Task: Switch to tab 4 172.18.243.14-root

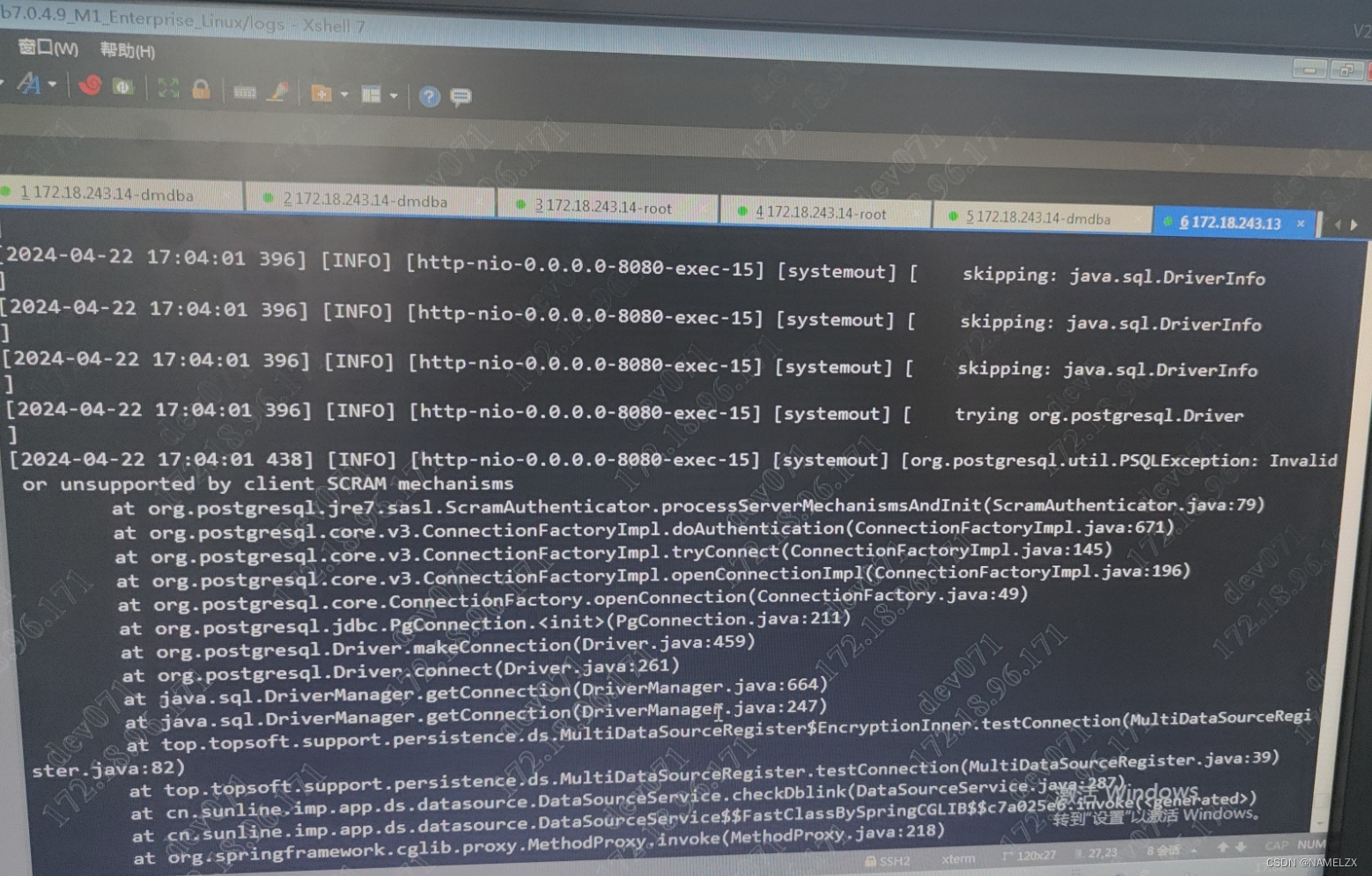Action: 824,212
